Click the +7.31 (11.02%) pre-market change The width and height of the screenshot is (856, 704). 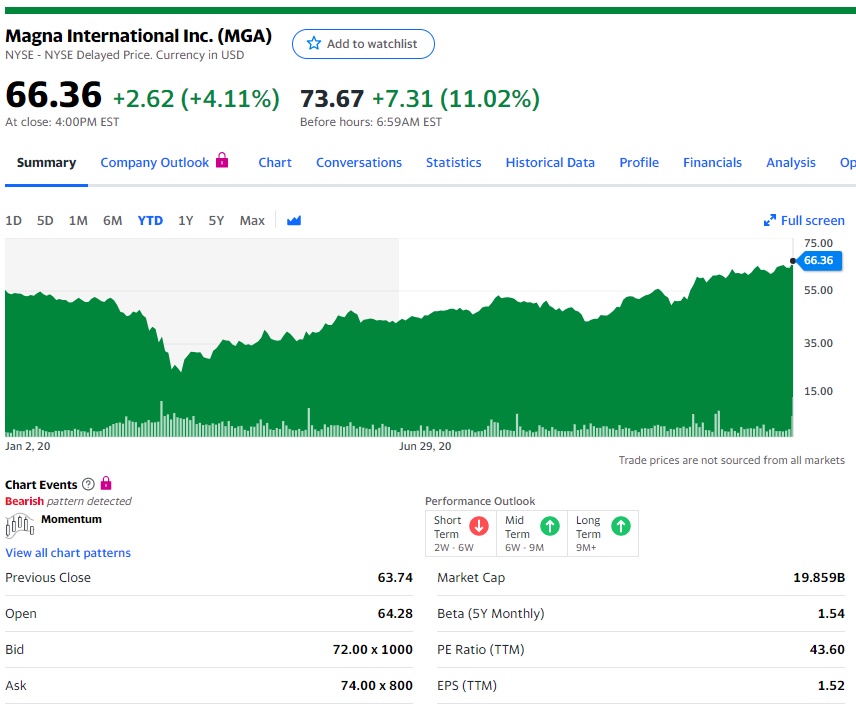[x=456, y=99]
